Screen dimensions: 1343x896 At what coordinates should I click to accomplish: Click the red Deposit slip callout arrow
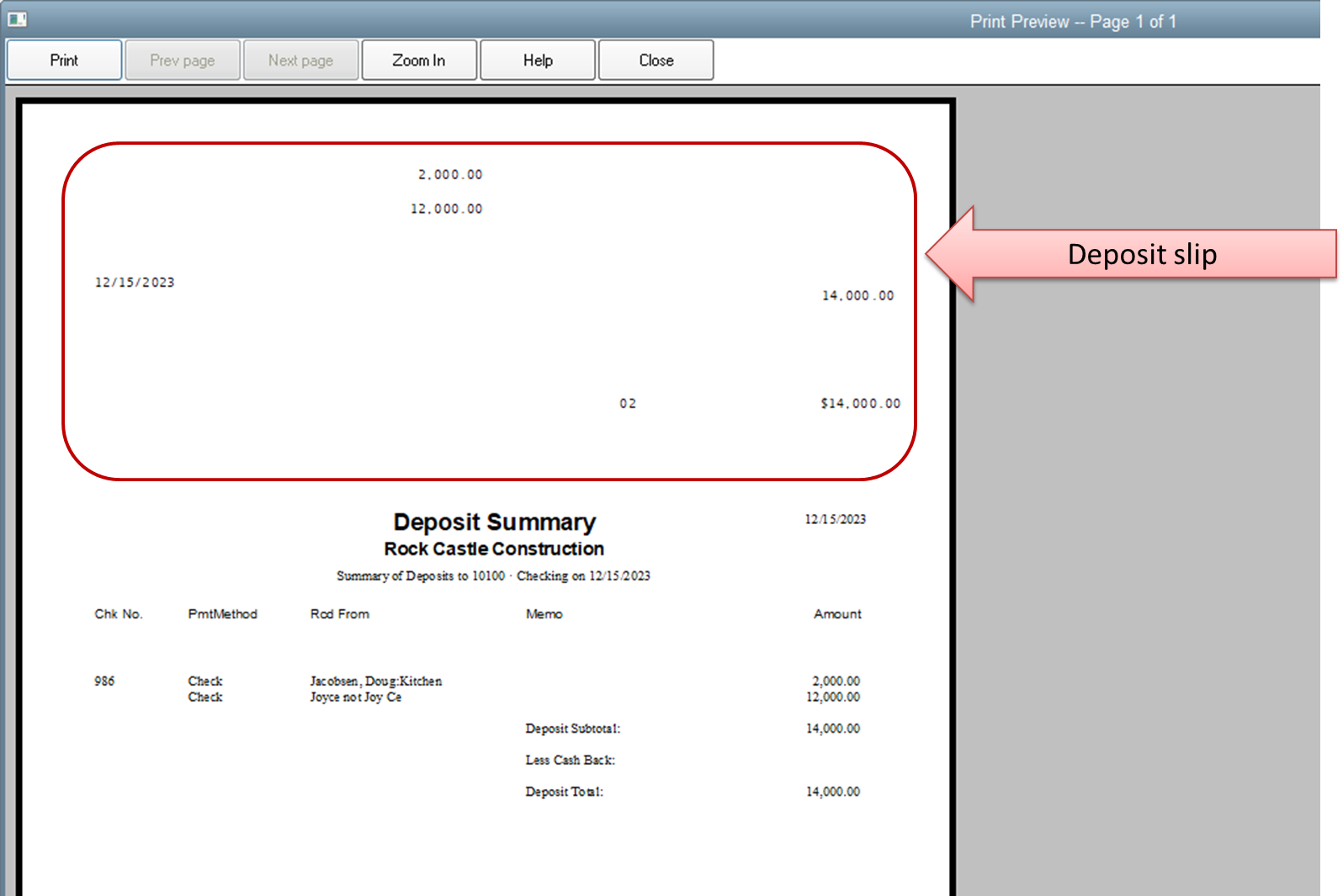1132,254
